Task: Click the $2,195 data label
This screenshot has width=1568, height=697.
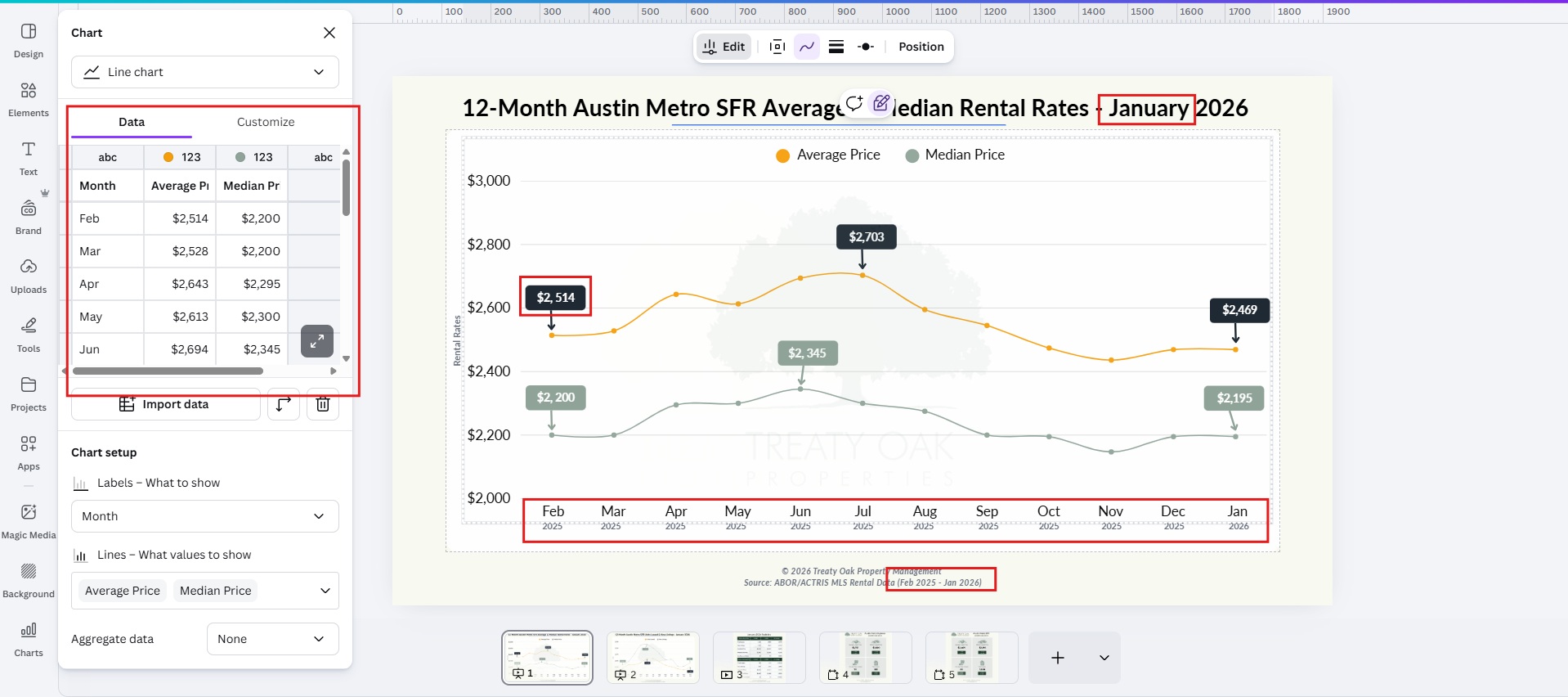Action: tap(1234, 398)
